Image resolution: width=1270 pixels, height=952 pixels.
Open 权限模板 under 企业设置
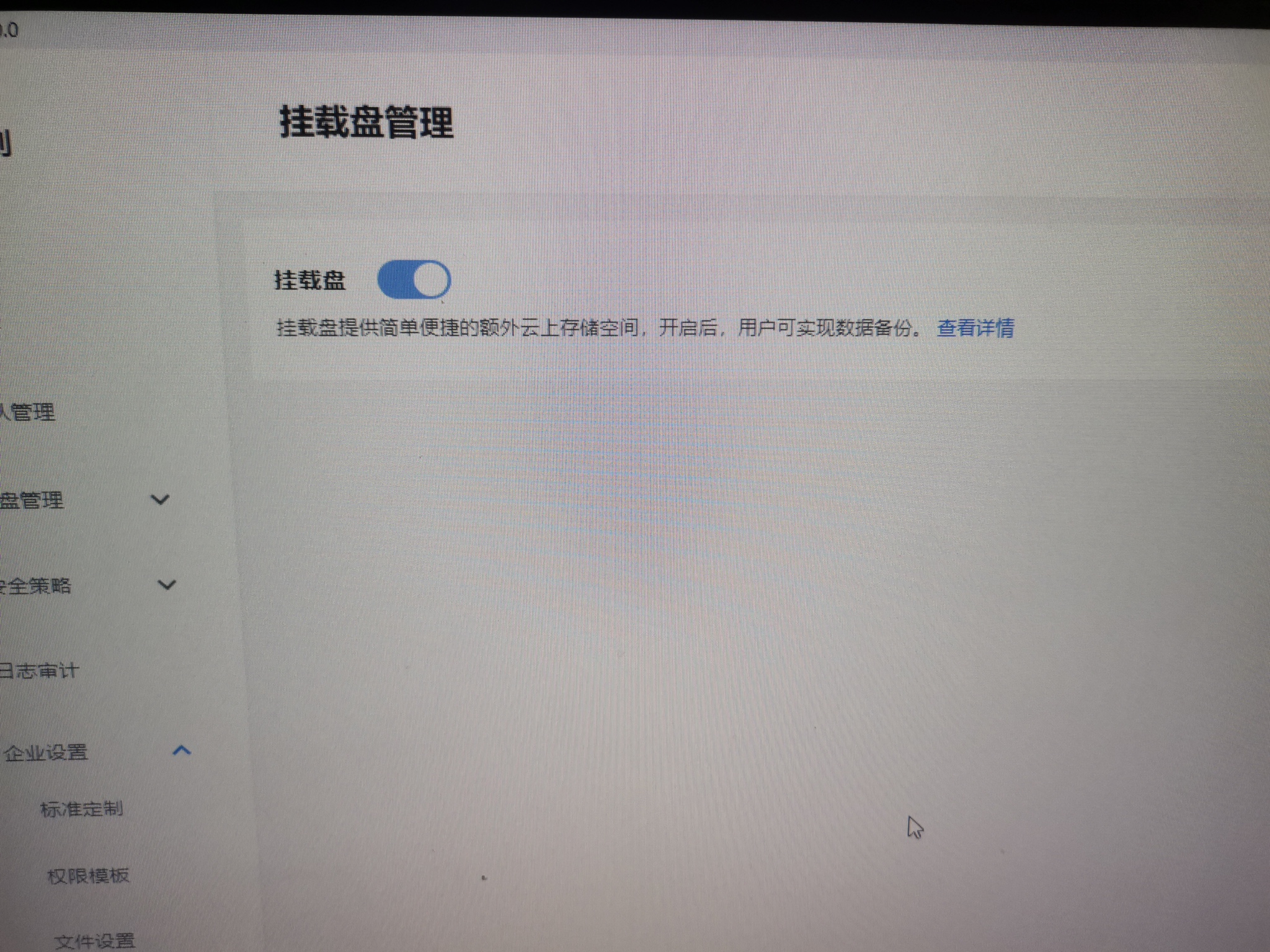tap(88, 876)
